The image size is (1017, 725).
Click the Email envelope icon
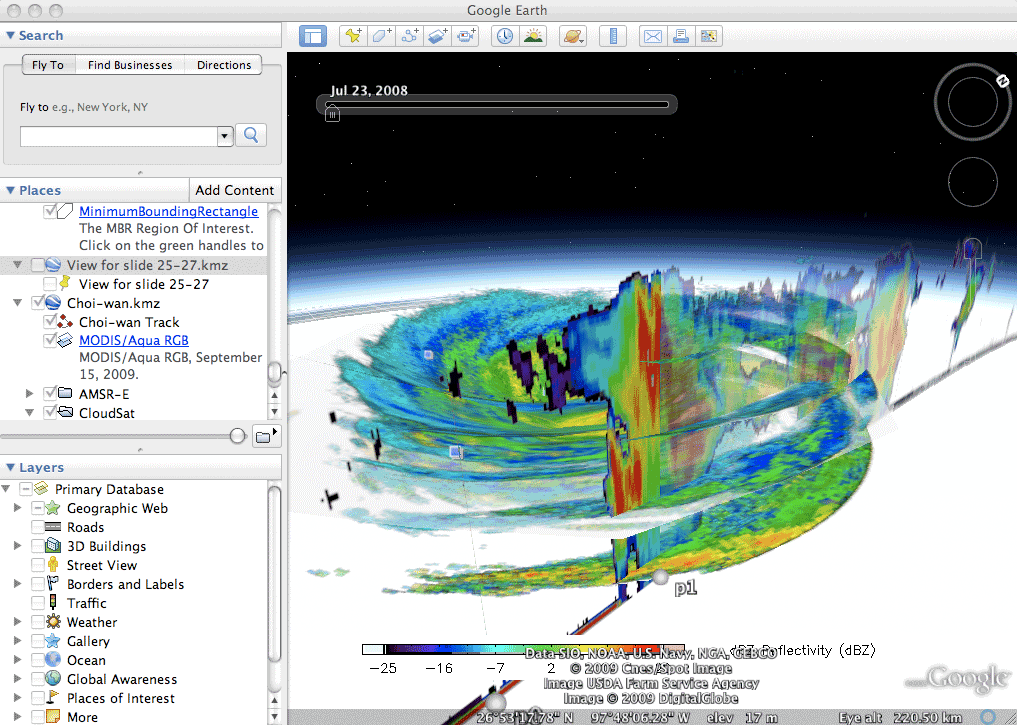(x=652, y=36)
